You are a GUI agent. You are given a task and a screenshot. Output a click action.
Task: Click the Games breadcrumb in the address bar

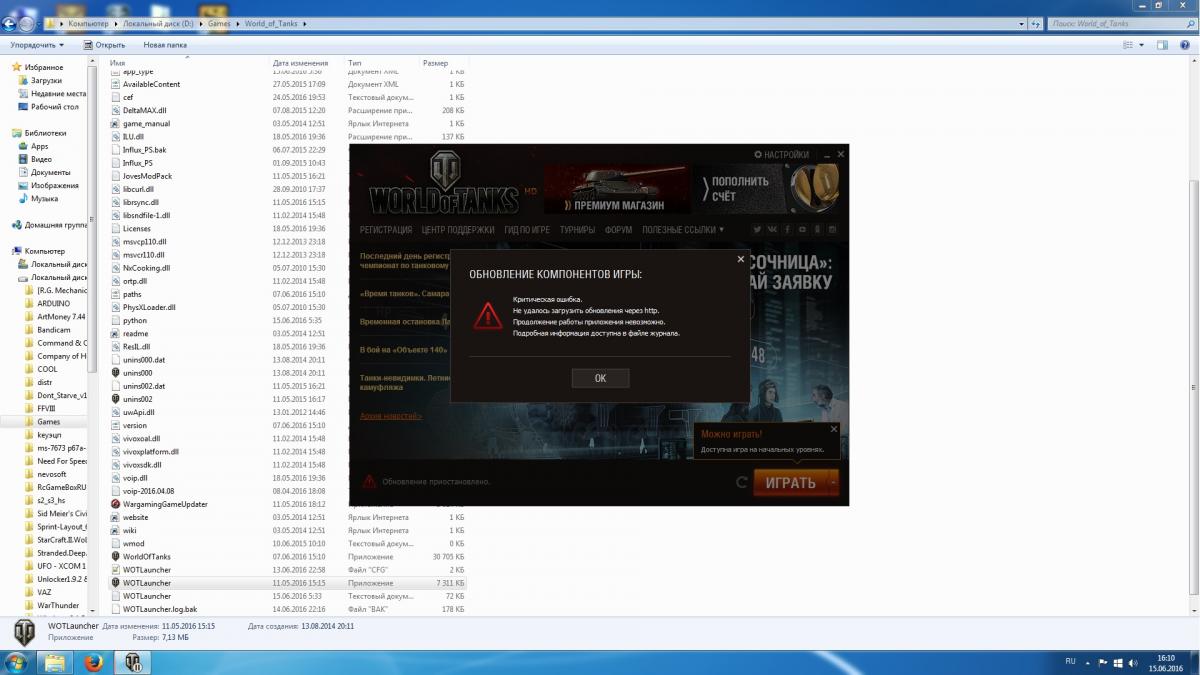(221, 23)
